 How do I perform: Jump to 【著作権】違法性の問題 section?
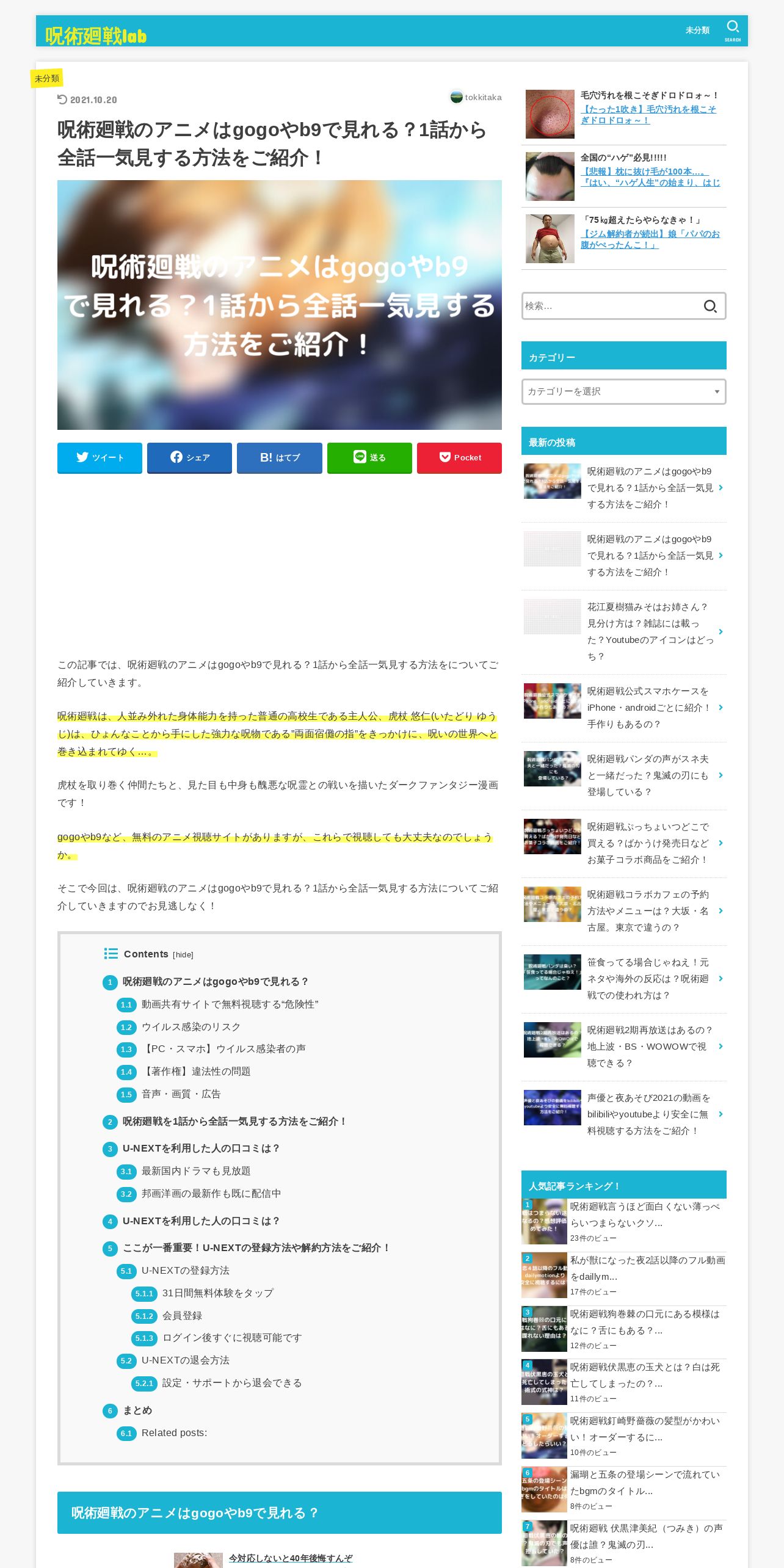click(196, 1071)
